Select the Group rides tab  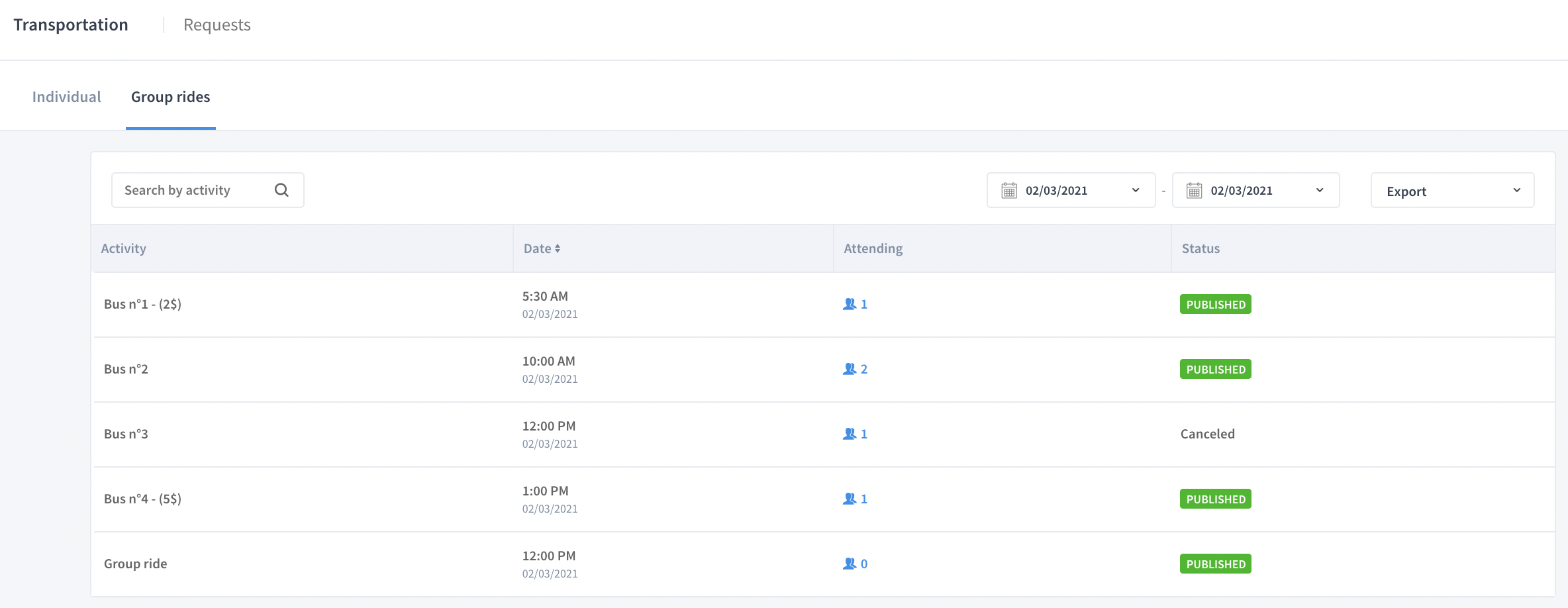click(170, 97)
